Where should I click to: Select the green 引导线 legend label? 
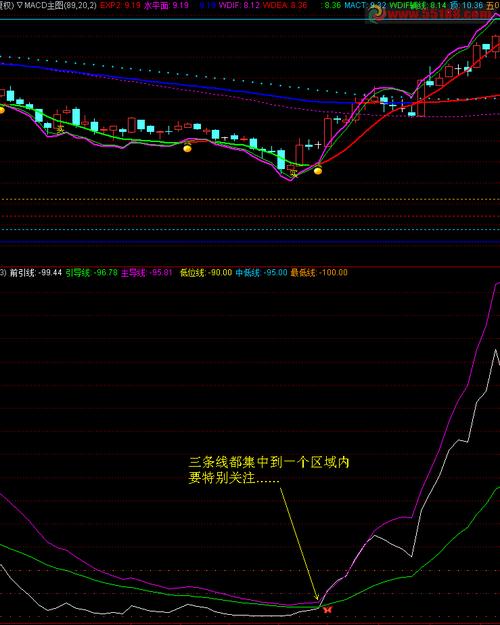coord(92,273)
